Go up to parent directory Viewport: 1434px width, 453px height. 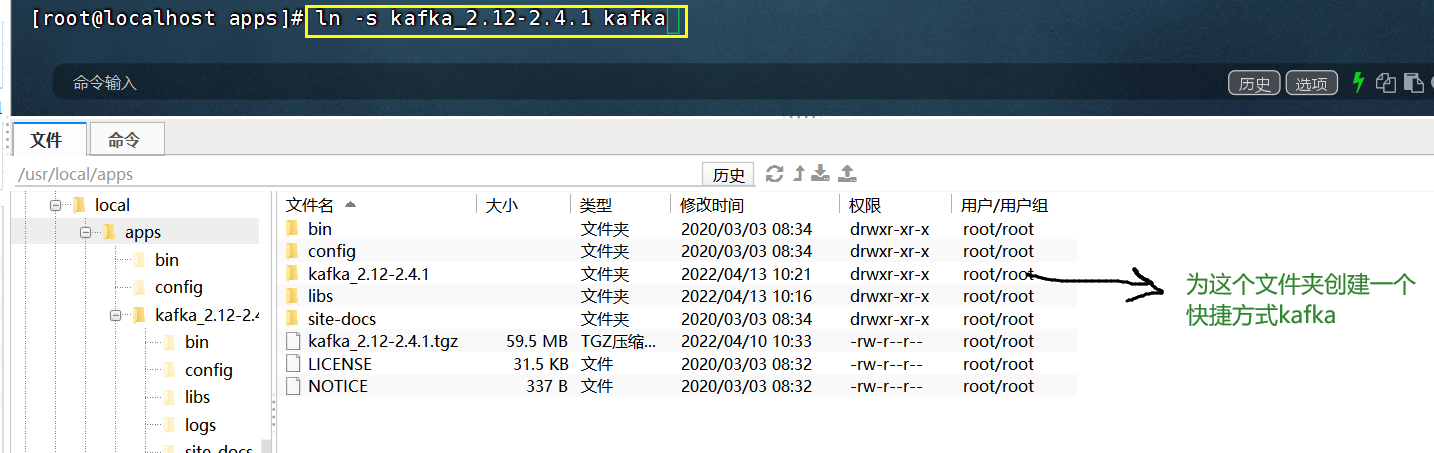coord(798,174)
